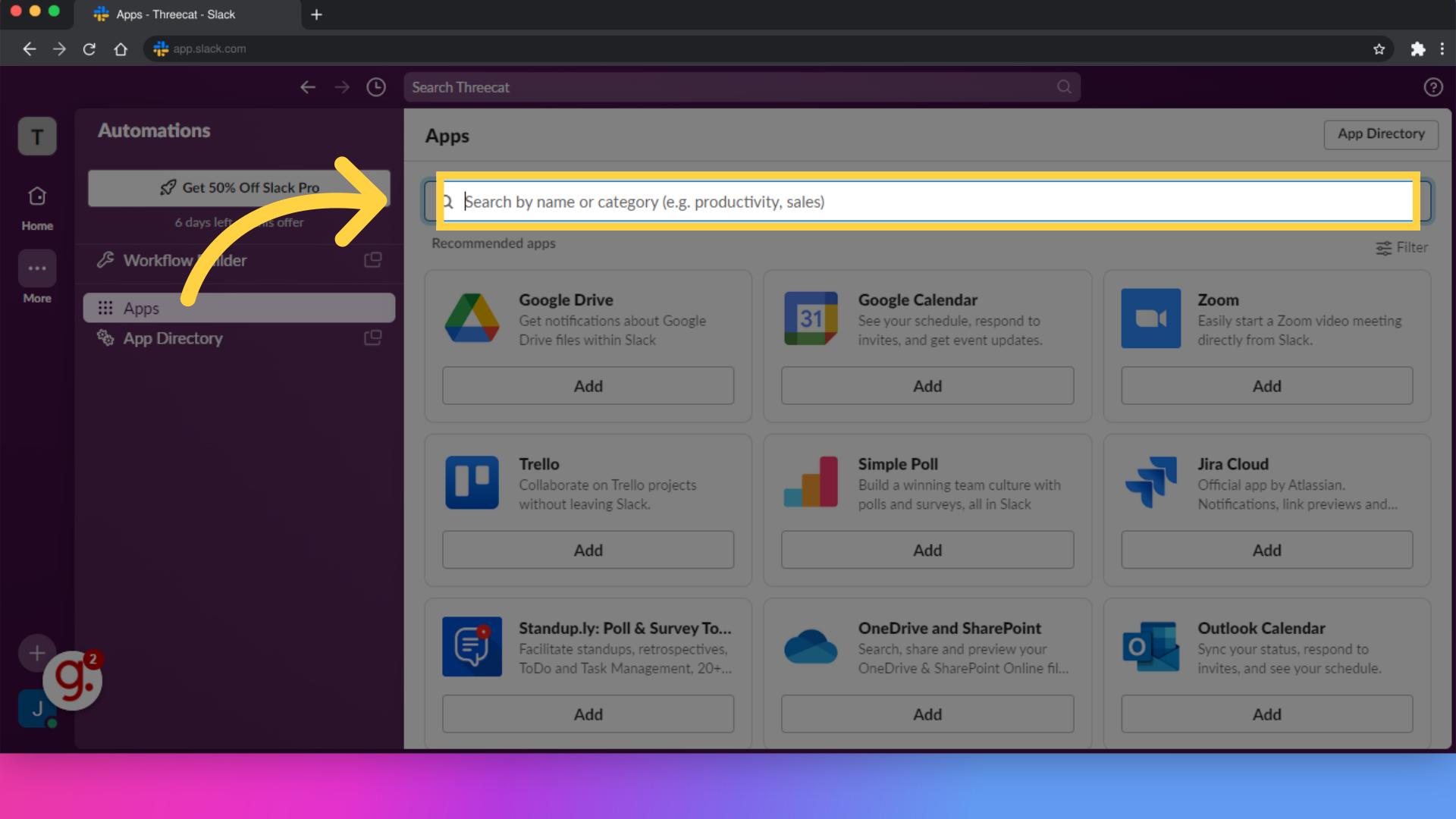Viewport: 1456px width, 819px height.
Task: Expand the More menu in sidebar
Action: tap(37, 268)
